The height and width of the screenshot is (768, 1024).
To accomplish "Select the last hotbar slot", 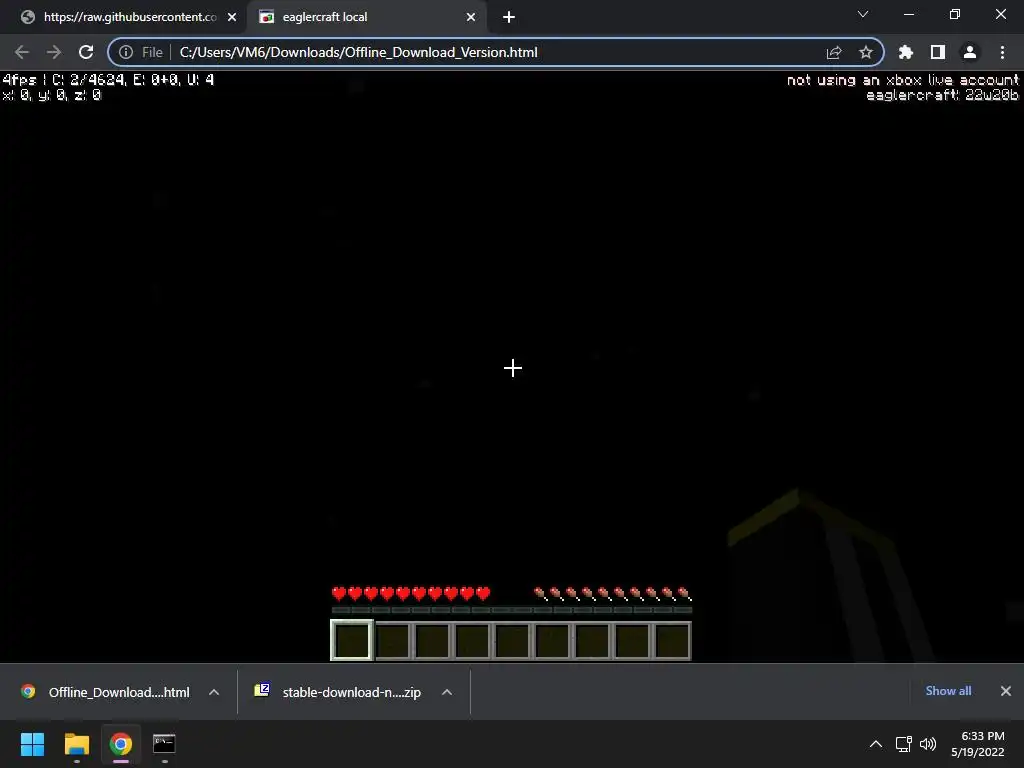I will (x=671, y=641).
